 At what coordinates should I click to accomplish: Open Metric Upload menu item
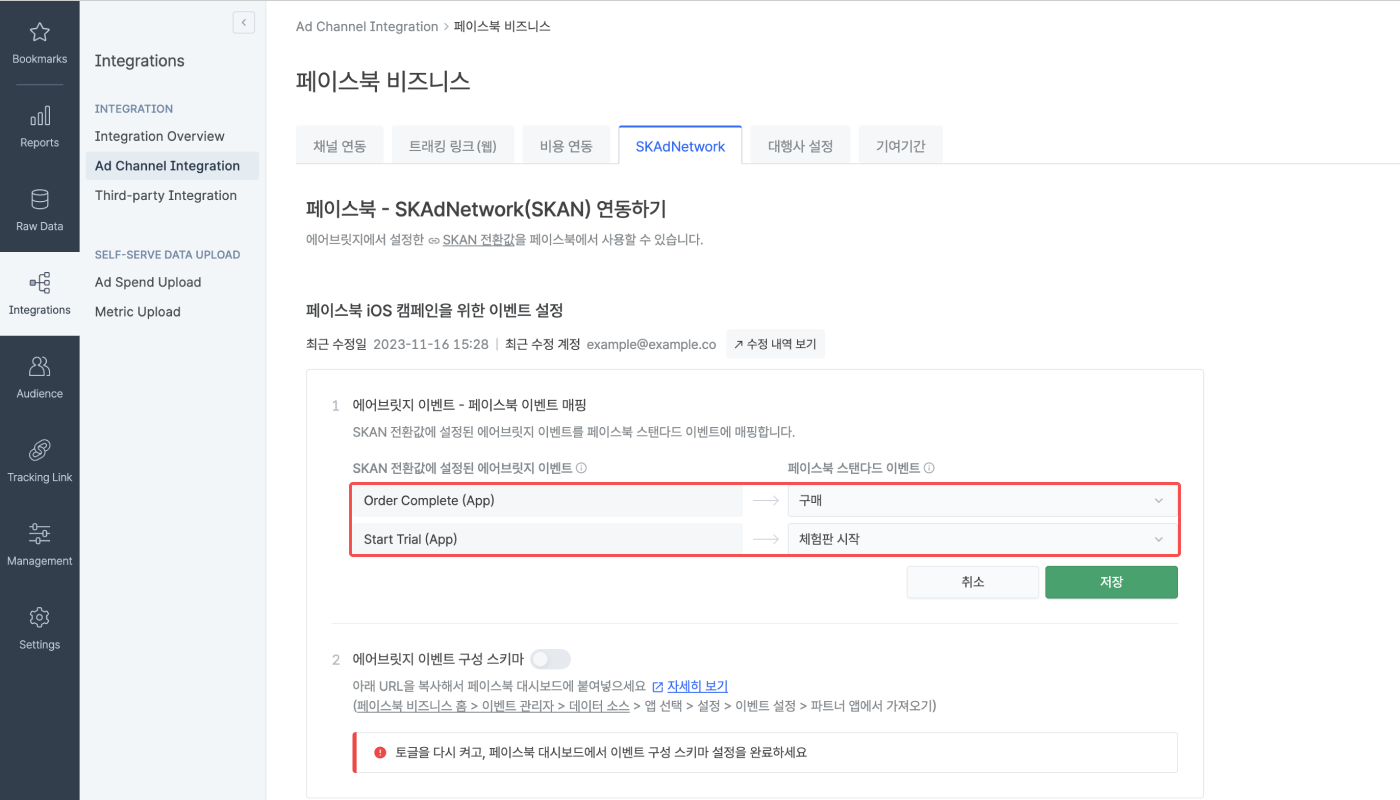tap(138, 312)
